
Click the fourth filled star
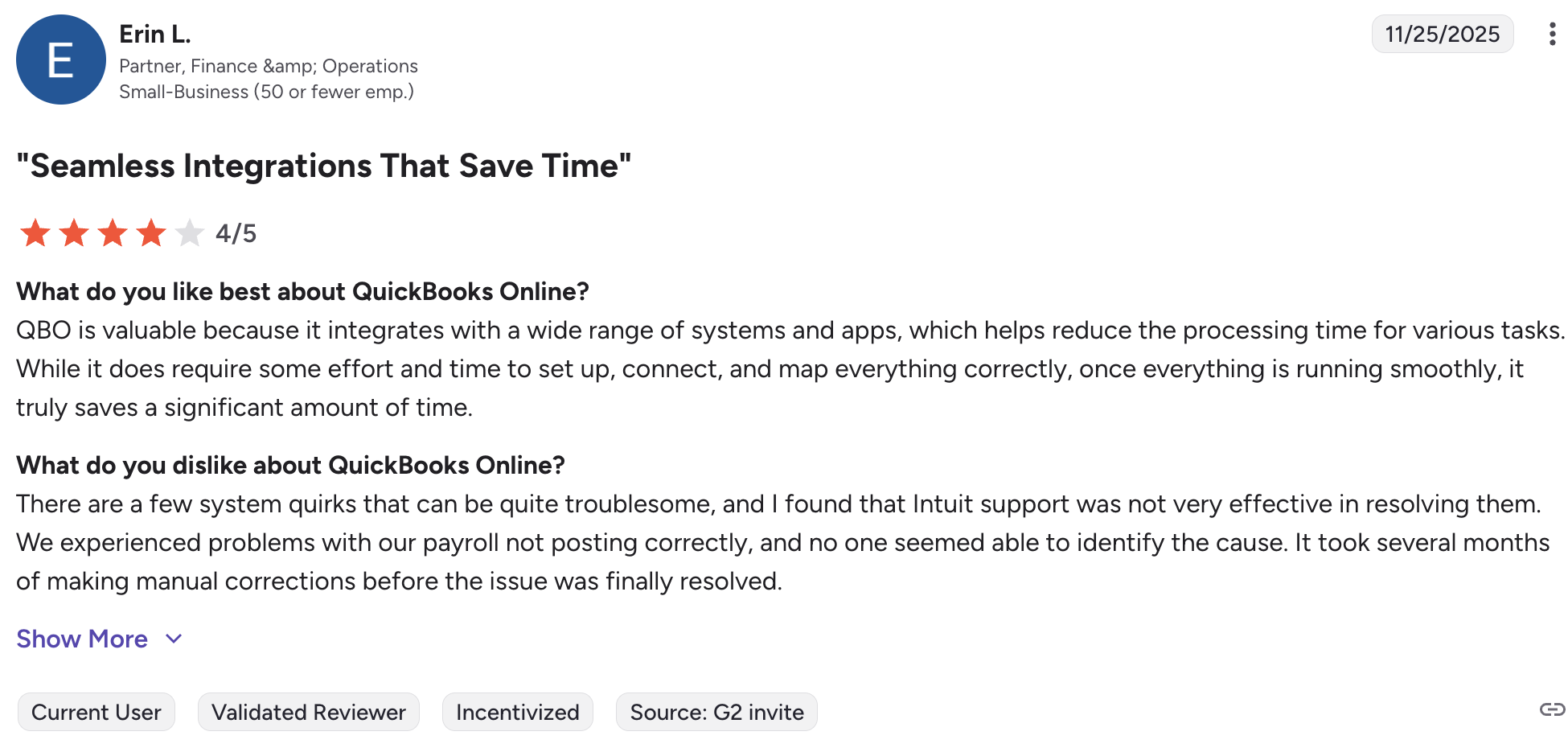pos(151,232)
